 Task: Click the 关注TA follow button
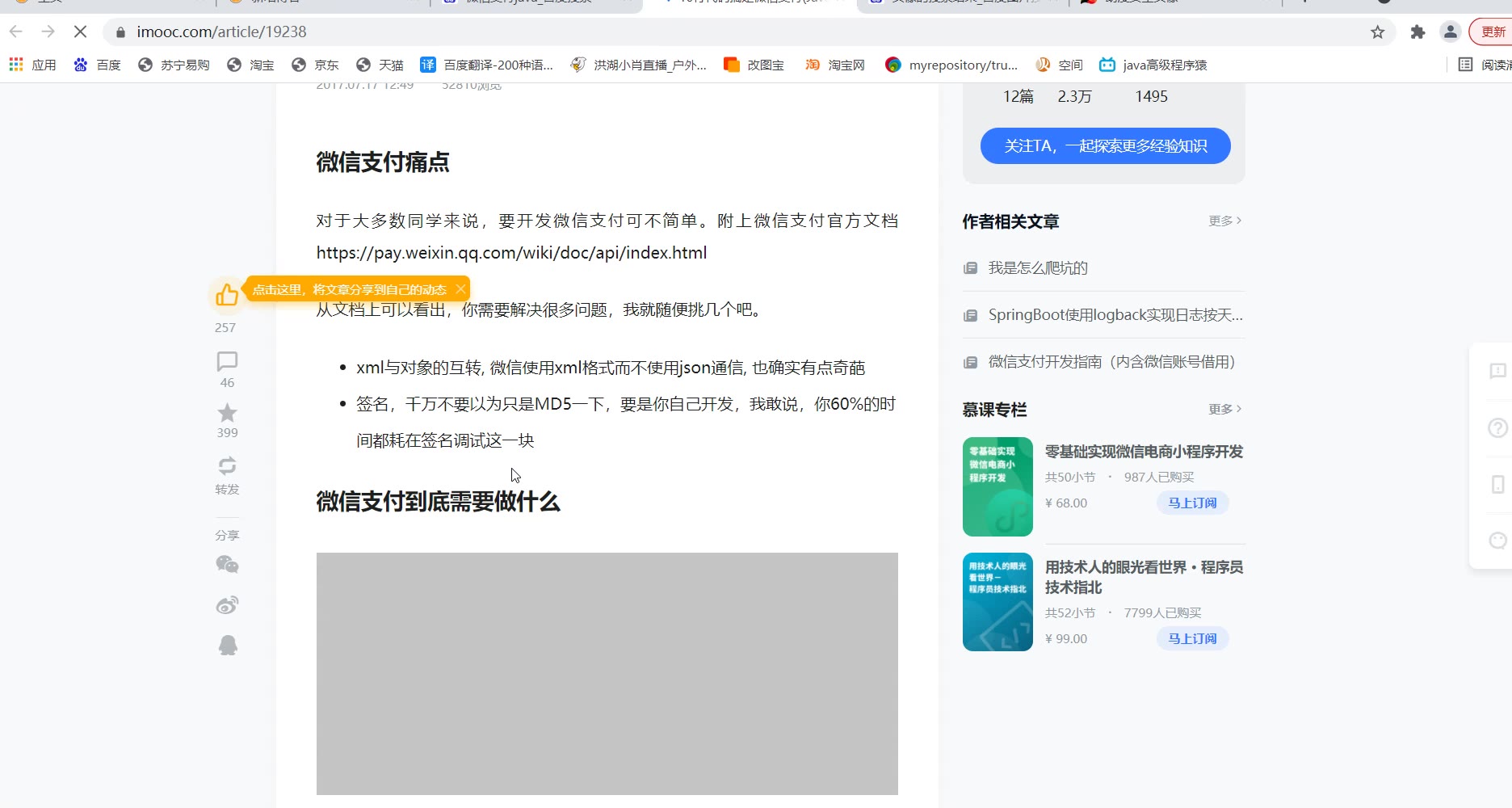pos(1105,146)
